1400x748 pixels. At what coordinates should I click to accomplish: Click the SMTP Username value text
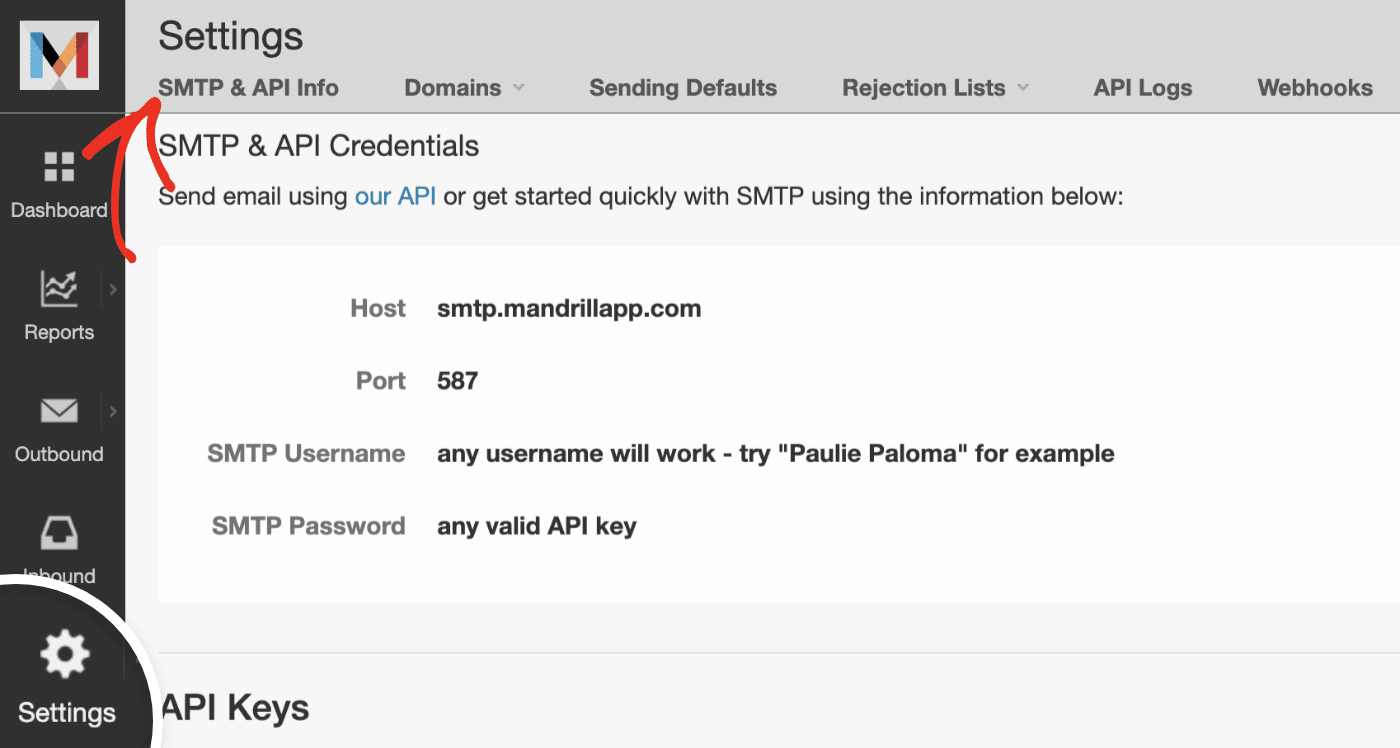(x=776, y=454)
